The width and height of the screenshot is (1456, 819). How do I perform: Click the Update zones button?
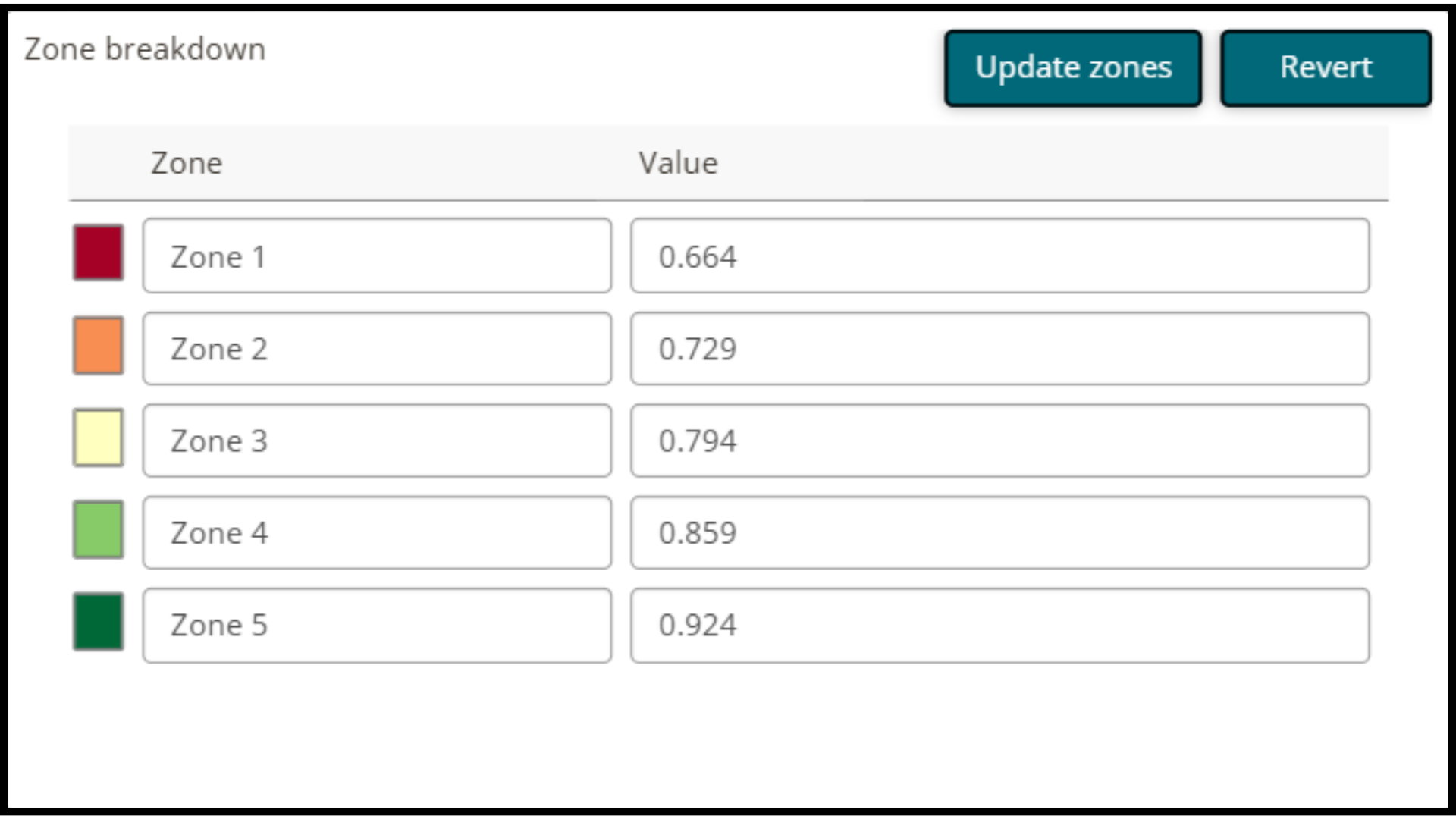(x=1073, y=68)
